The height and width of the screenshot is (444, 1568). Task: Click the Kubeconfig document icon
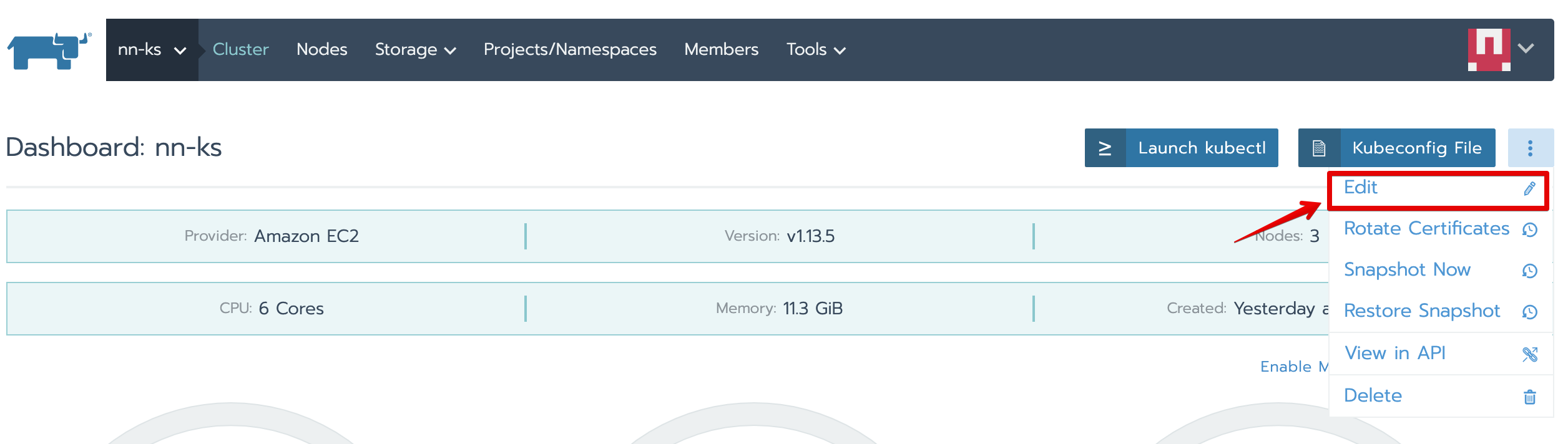coord(1319,148)
